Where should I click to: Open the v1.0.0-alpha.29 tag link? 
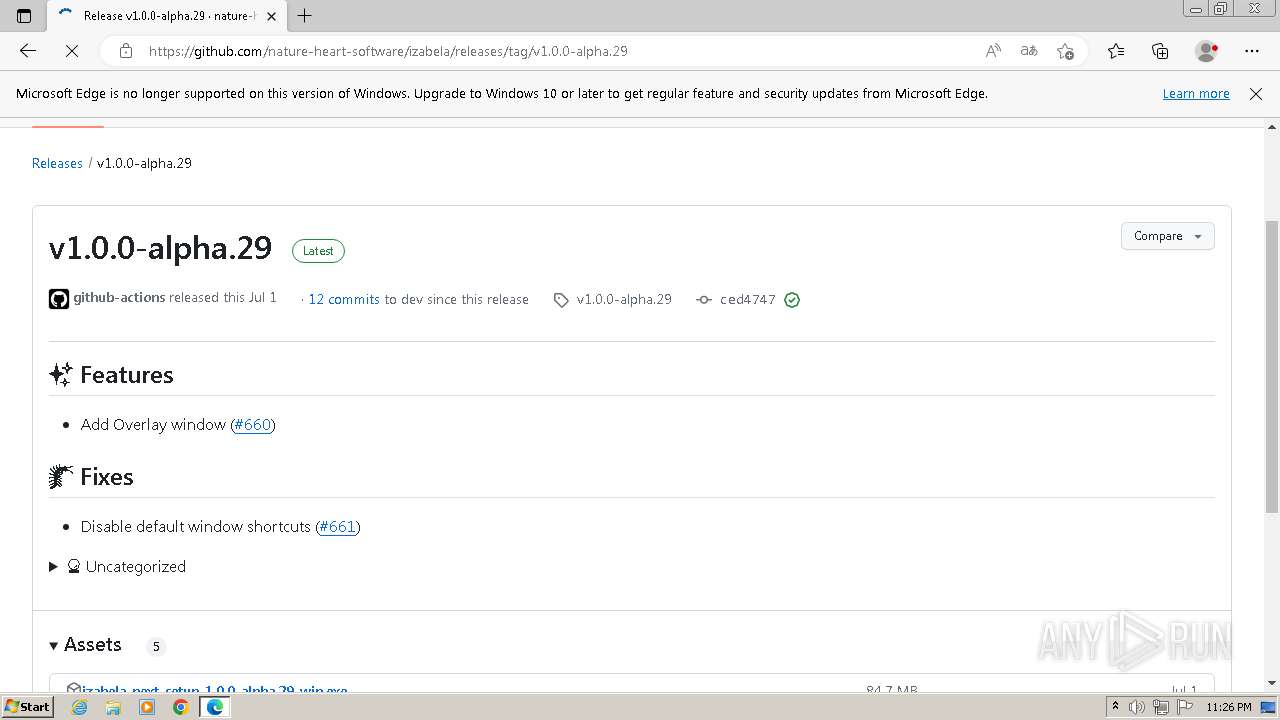click(x=624, y=299)
